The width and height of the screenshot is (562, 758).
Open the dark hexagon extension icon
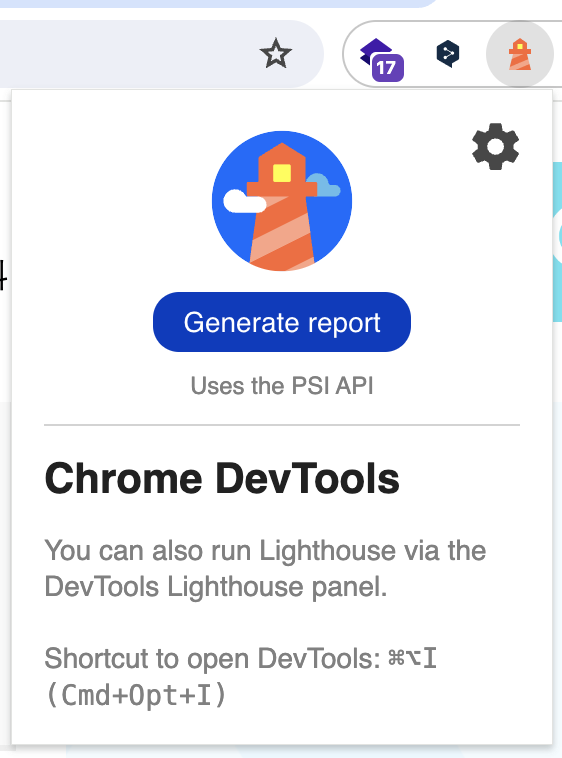[448, 54]
